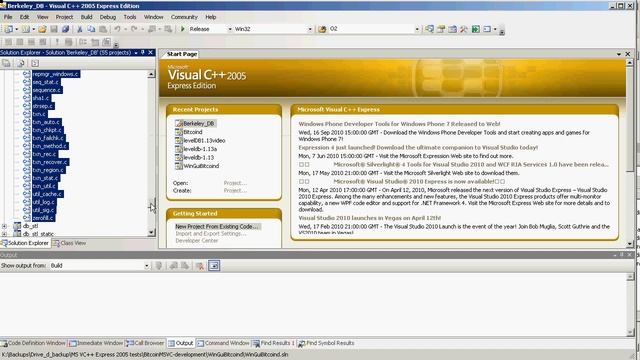The width and height of the screenshot is (640, 360).
Task: Click Solution Explorer scroll down arrow
Action: click(x=151, y=233)
